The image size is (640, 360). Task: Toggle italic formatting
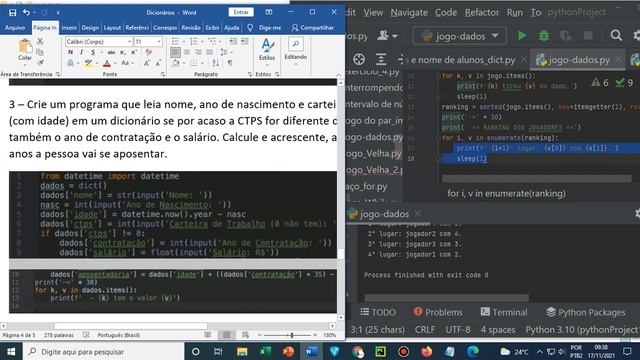82,52
